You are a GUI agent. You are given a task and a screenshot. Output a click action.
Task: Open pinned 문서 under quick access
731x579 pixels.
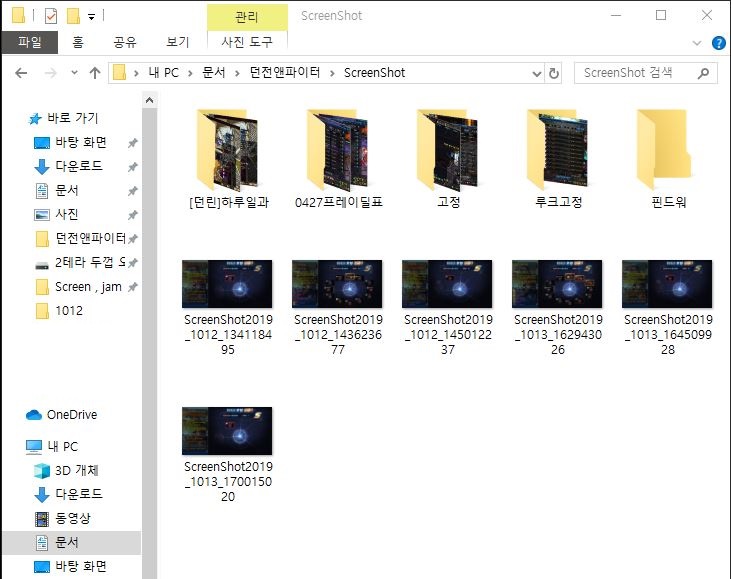(x=57, y=190)
